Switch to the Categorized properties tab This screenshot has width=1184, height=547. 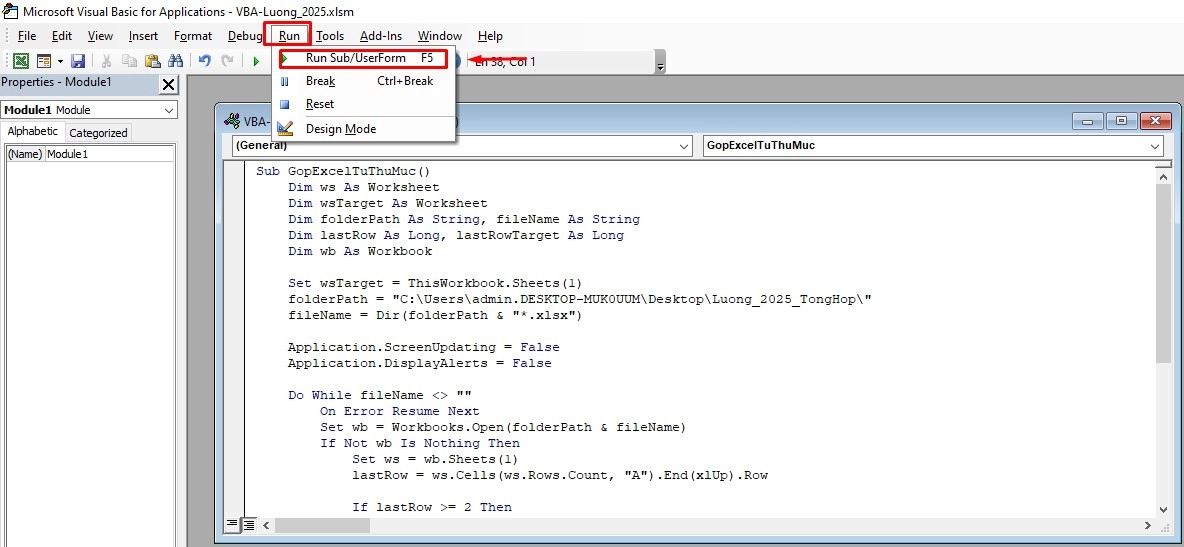98,132
